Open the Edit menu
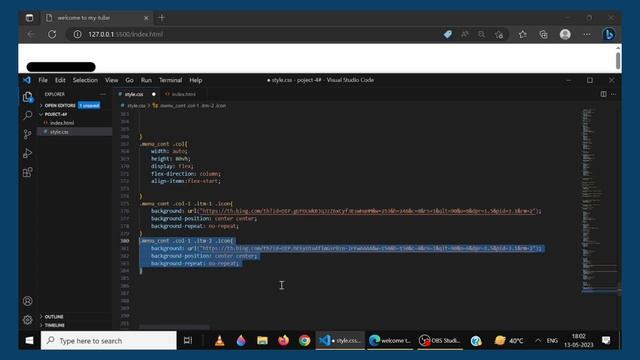Screen dimensions: 640x360 coord(60,80)
